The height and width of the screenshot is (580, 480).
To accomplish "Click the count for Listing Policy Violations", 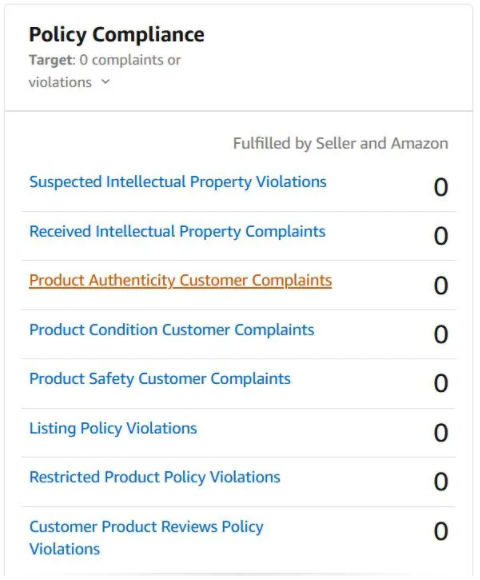I will click(x=441, y=433).
